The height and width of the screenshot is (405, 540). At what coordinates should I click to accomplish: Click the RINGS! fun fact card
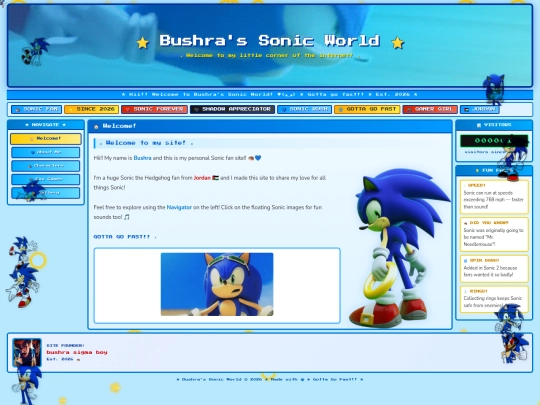[494, 299]
